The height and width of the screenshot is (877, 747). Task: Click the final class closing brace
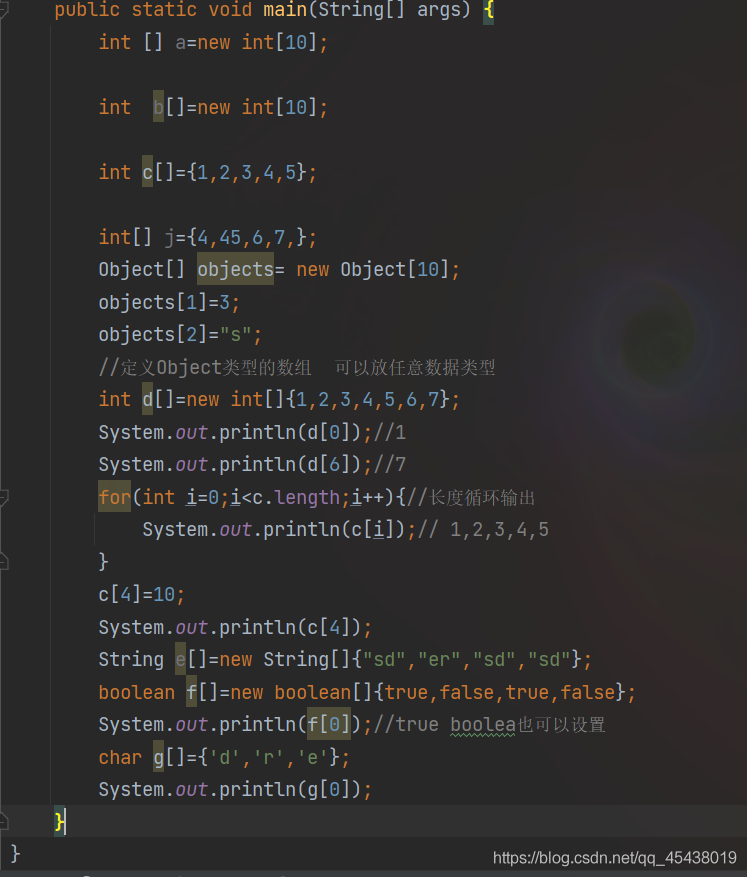(15, 854)
